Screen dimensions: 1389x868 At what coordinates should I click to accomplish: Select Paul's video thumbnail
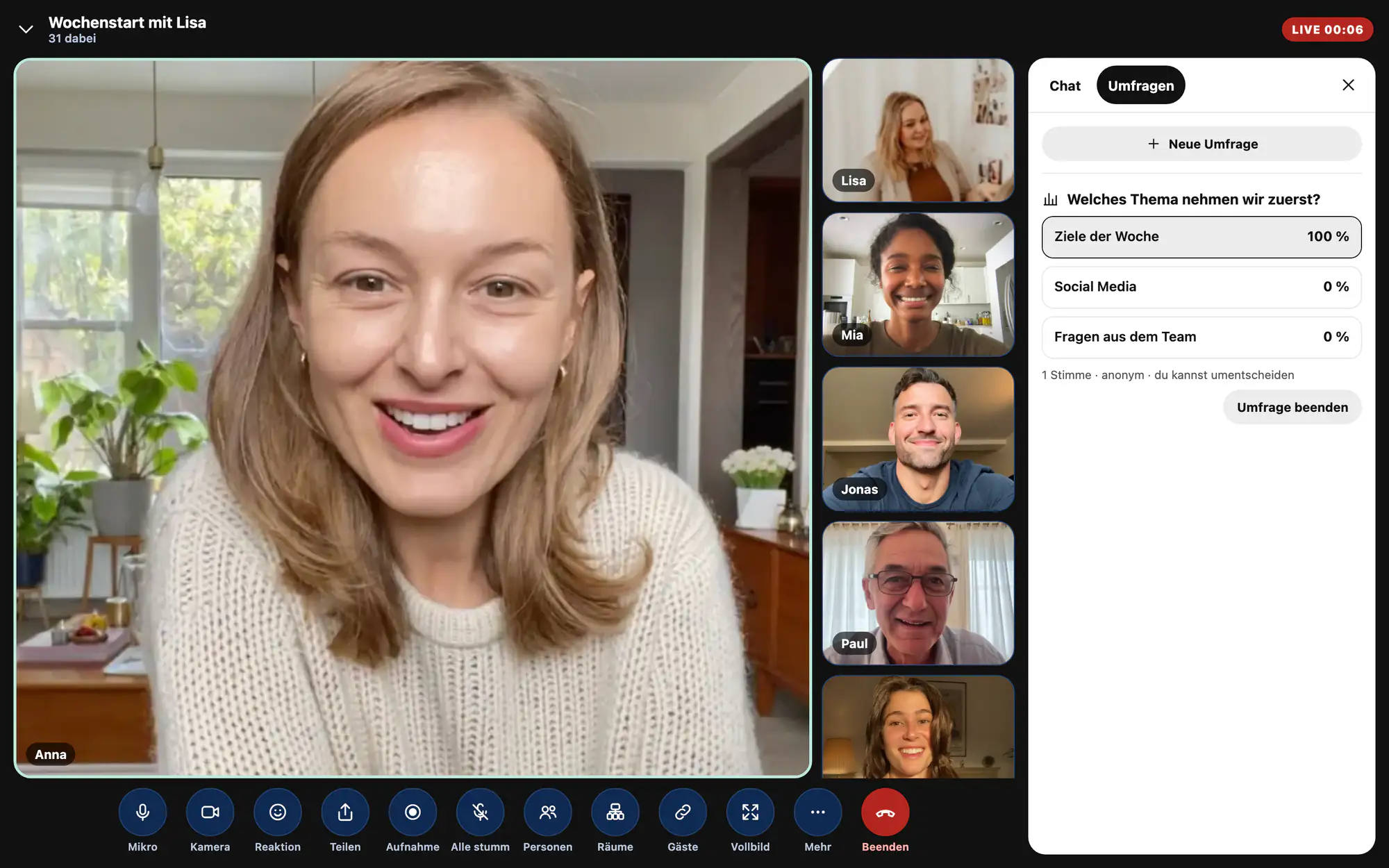[x=918, y=594]
